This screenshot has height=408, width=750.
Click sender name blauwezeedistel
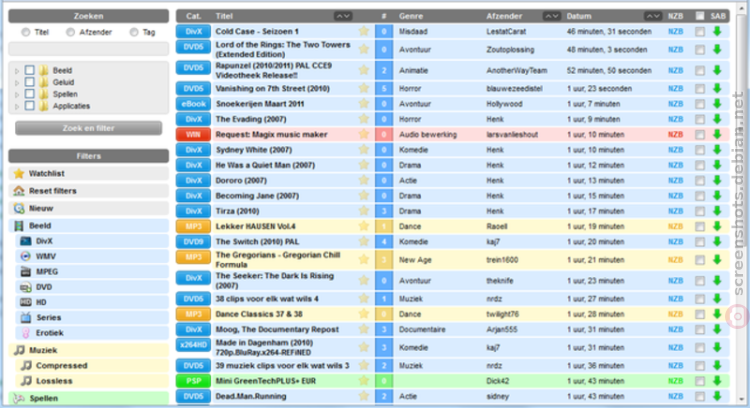514,88
